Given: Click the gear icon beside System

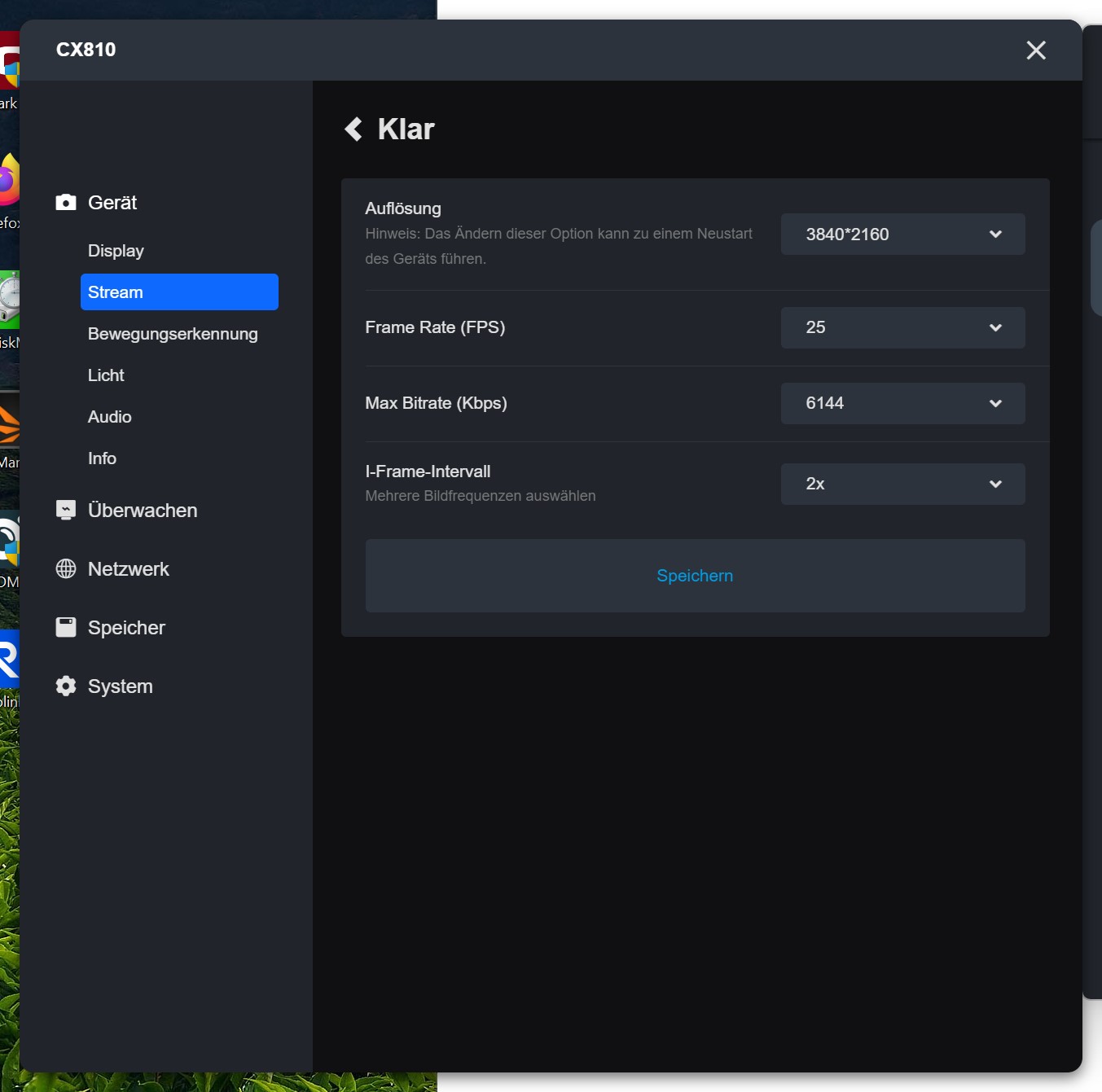Looking at the screenshot, I should pyautogui.click(x=66, y=686).
